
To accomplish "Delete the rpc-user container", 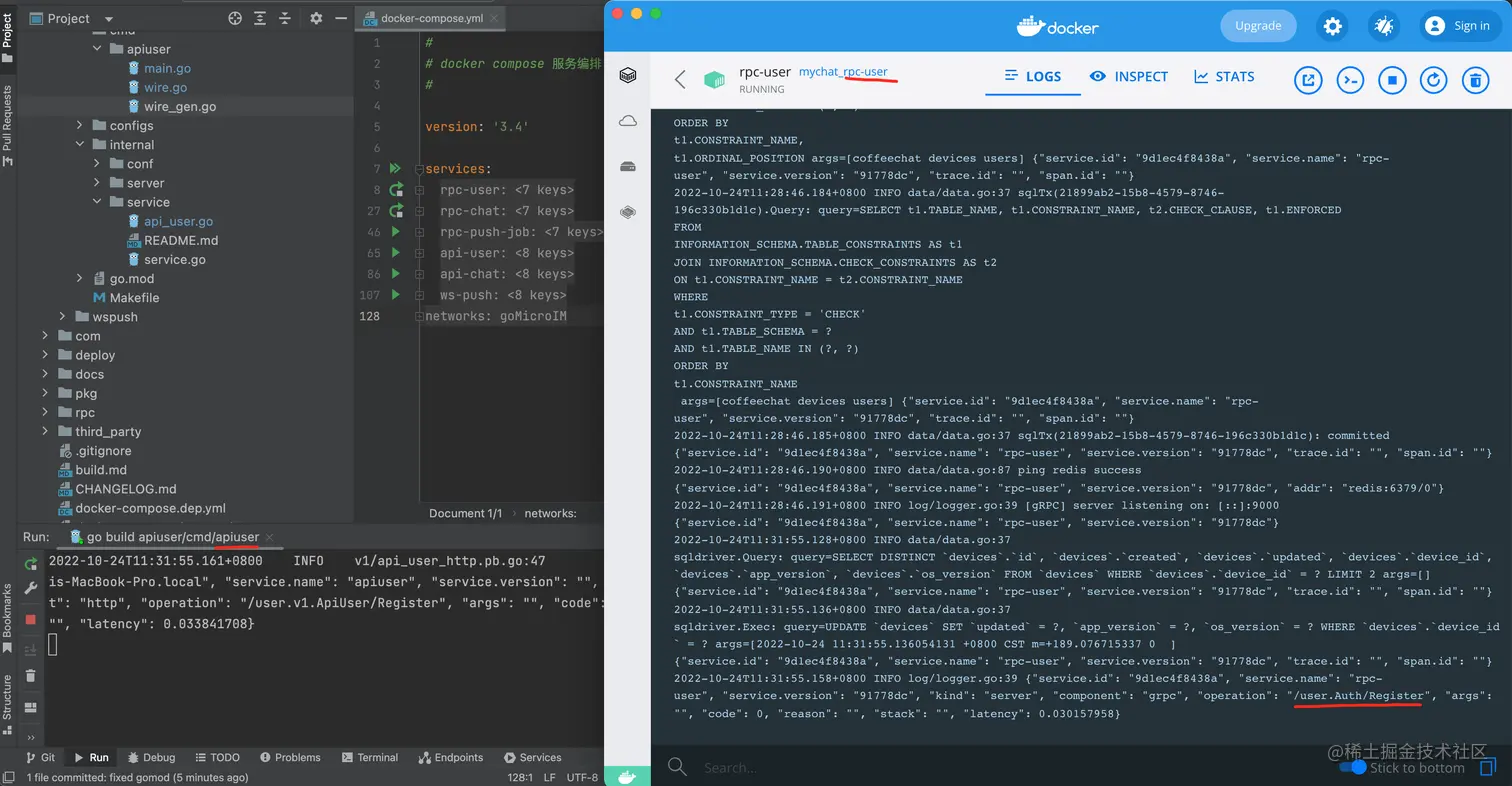I will pos(1475,80).
